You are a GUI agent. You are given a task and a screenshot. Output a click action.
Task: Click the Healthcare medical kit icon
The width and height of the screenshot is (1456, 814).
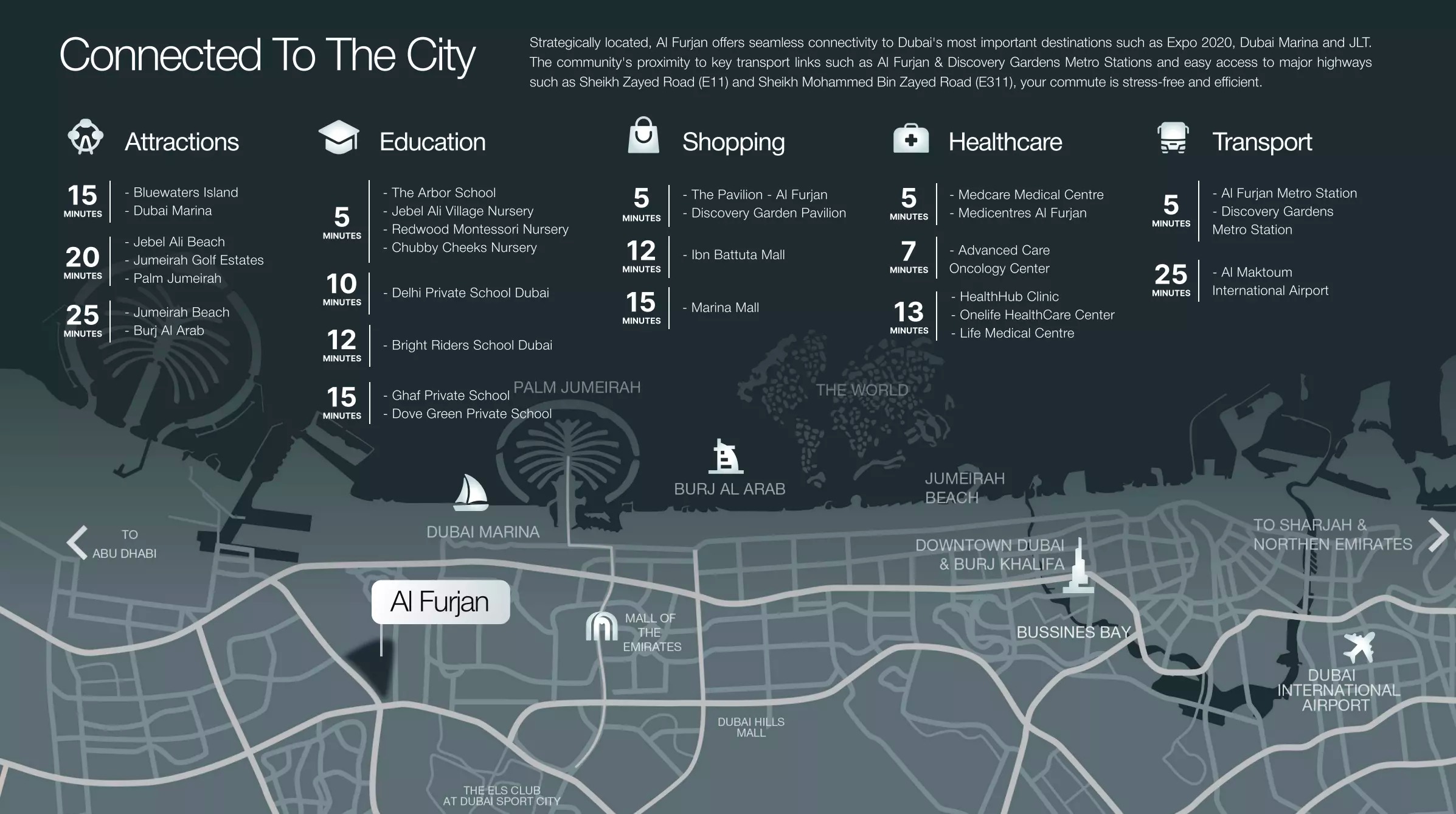pos(910,138)
